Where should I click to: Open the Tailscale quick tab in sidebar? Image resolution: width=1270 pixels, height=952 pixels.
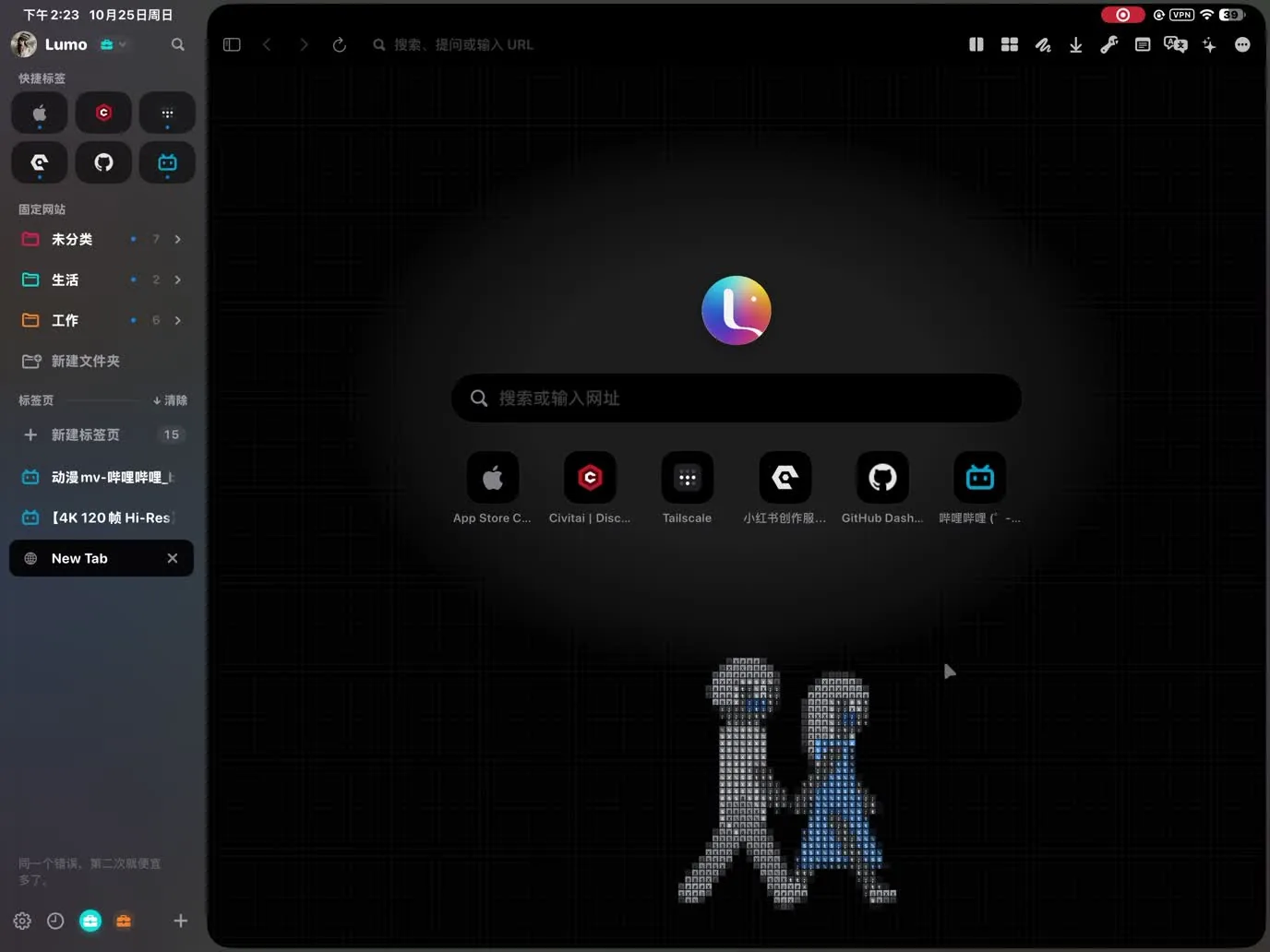tap(167, 113)
